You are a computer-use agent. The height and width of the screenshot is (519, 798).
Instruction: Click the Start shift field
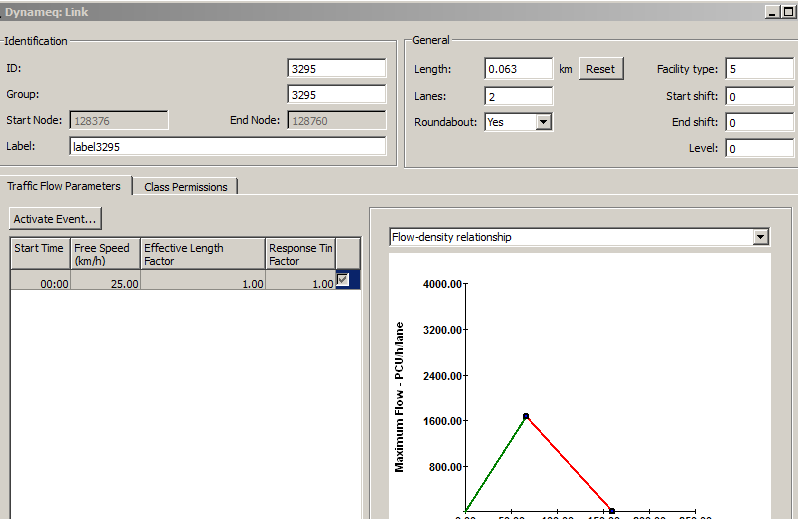click(759, 96)
